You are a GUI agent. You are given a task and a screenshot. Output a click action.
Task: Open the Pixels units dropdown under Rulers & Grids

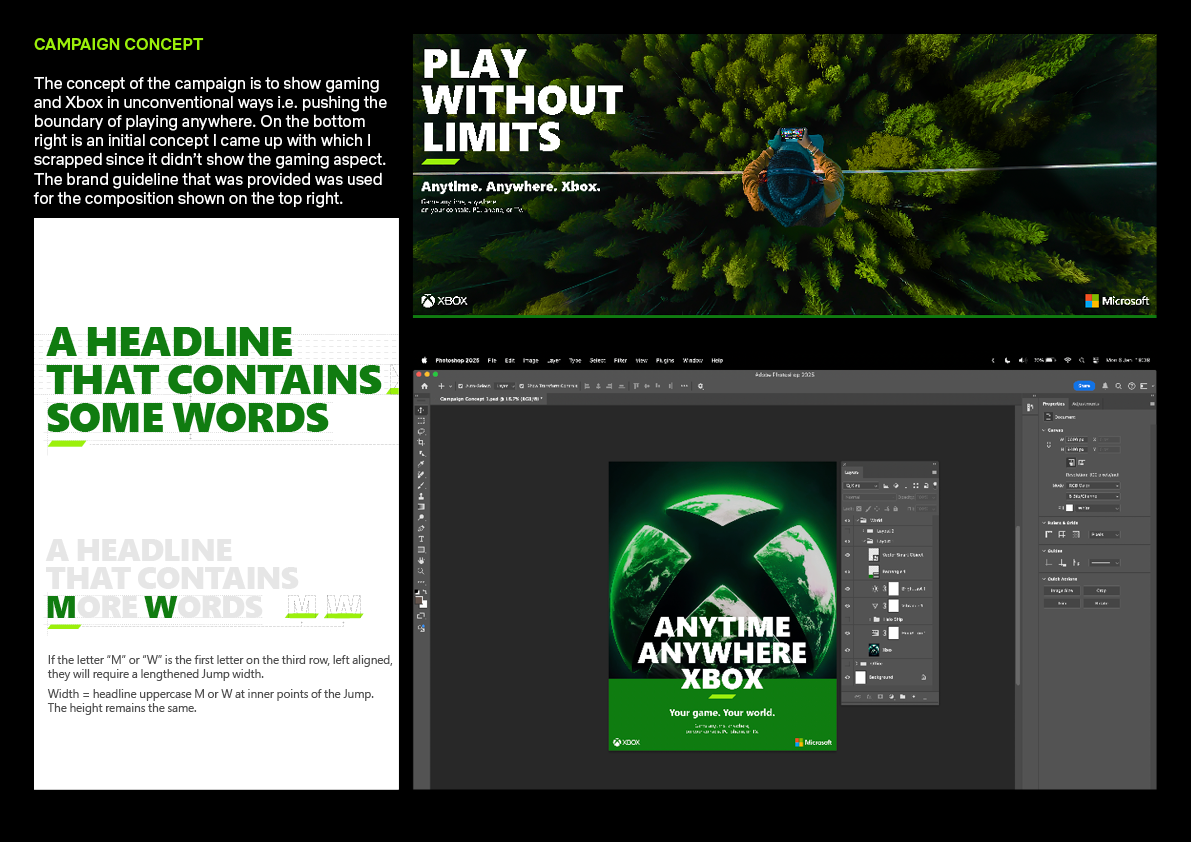[x=1104, y=535]
